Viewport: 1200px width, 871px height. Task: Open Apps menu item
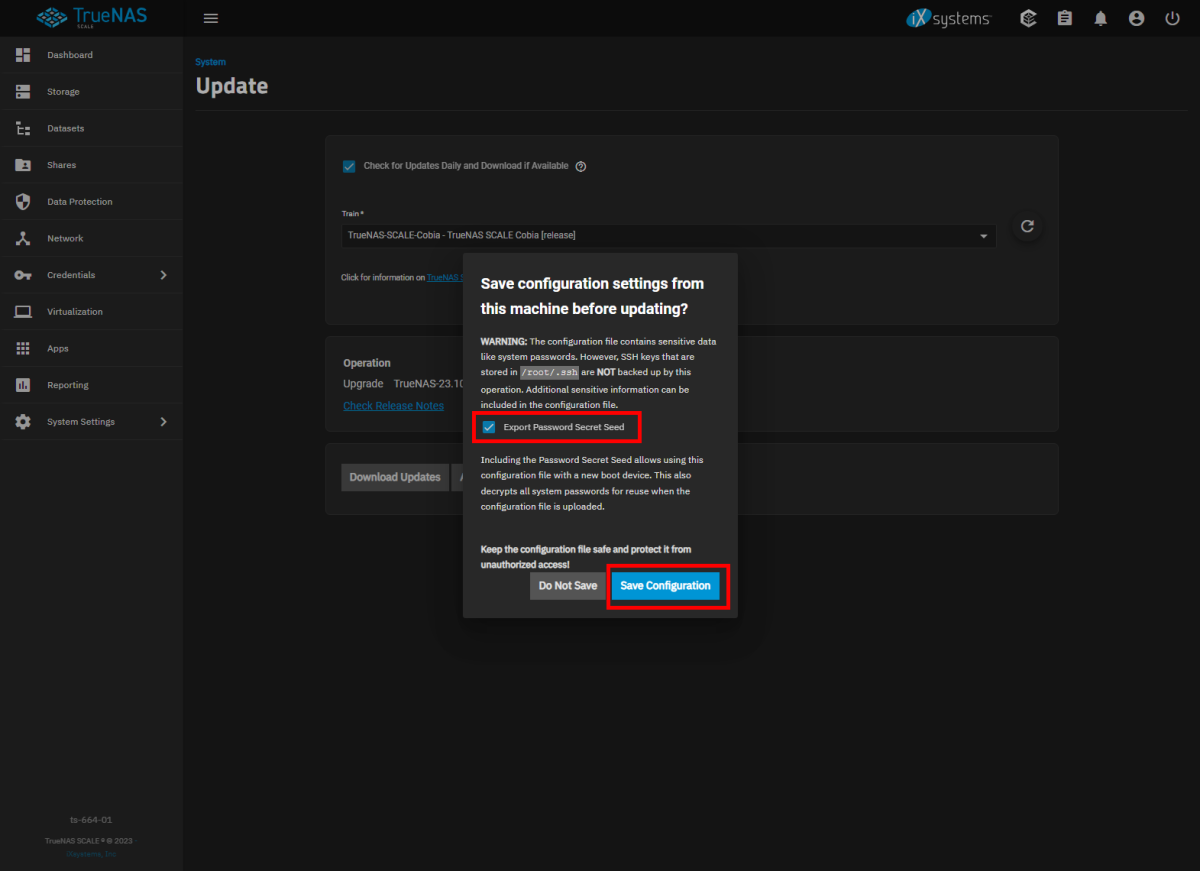91,348
